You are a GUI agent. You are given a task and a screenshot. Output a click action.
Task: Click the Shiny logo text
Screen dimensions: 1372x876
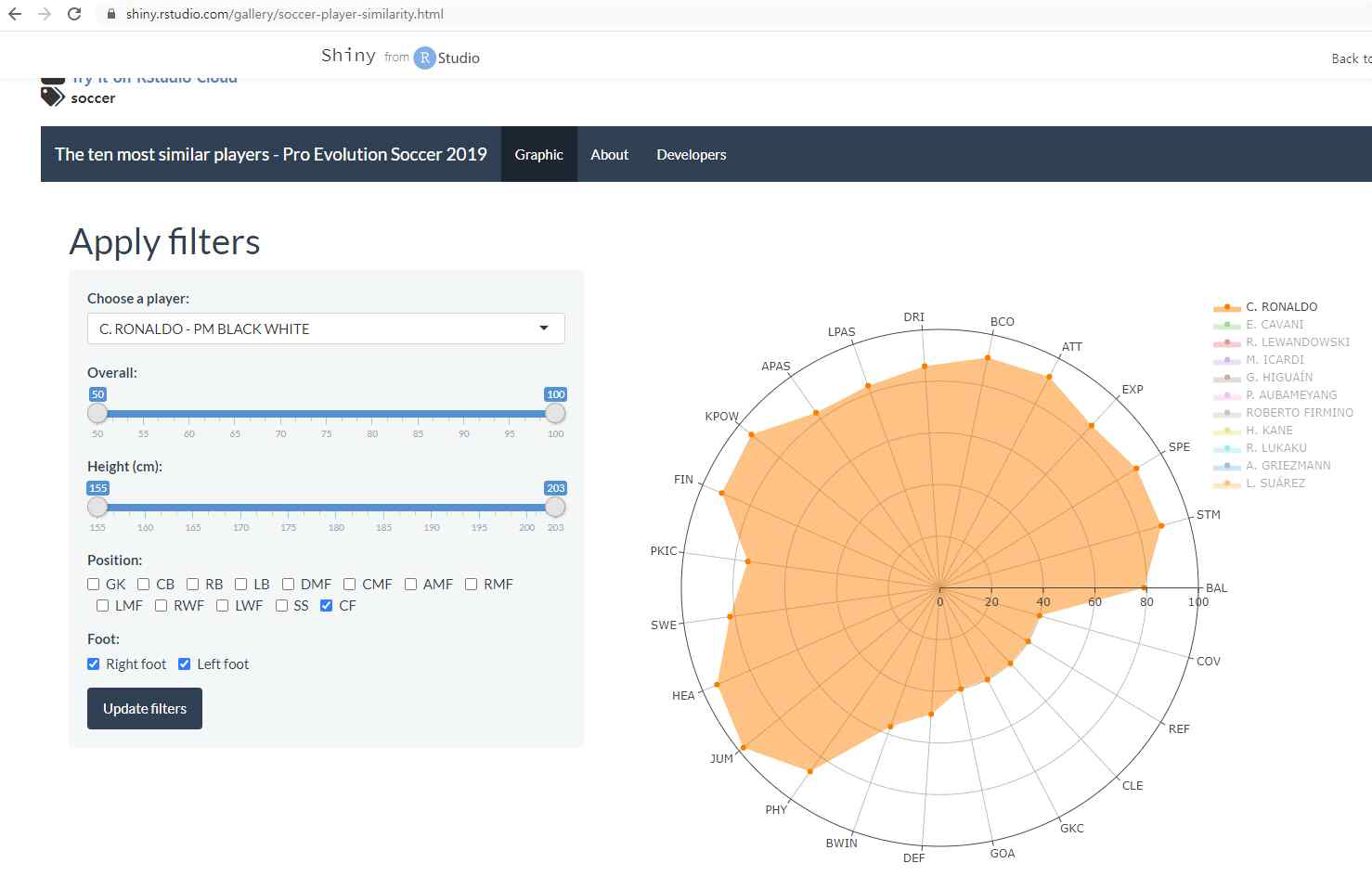tap(348, 56)
